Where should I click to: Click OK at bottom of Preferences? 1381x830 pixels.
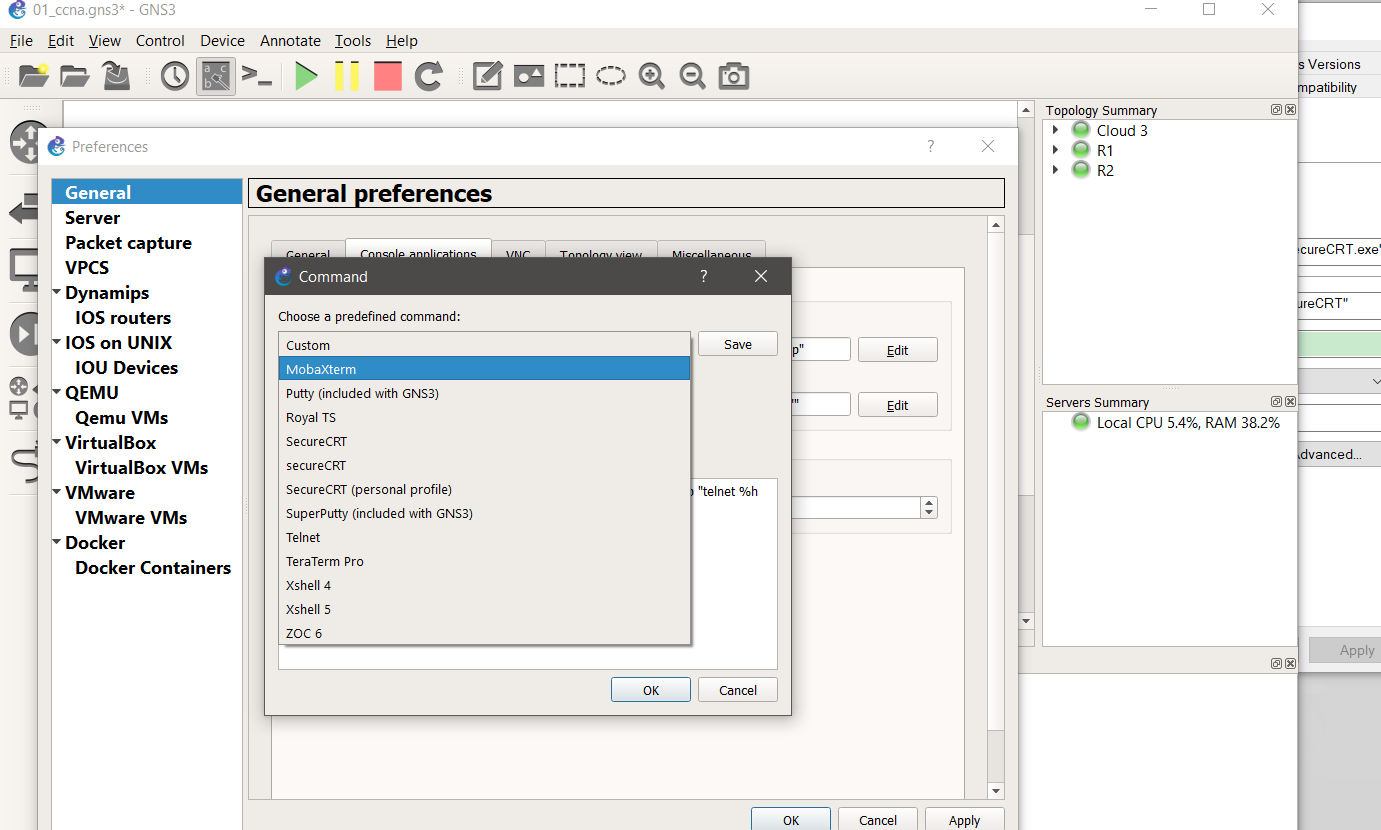point(791,820)
